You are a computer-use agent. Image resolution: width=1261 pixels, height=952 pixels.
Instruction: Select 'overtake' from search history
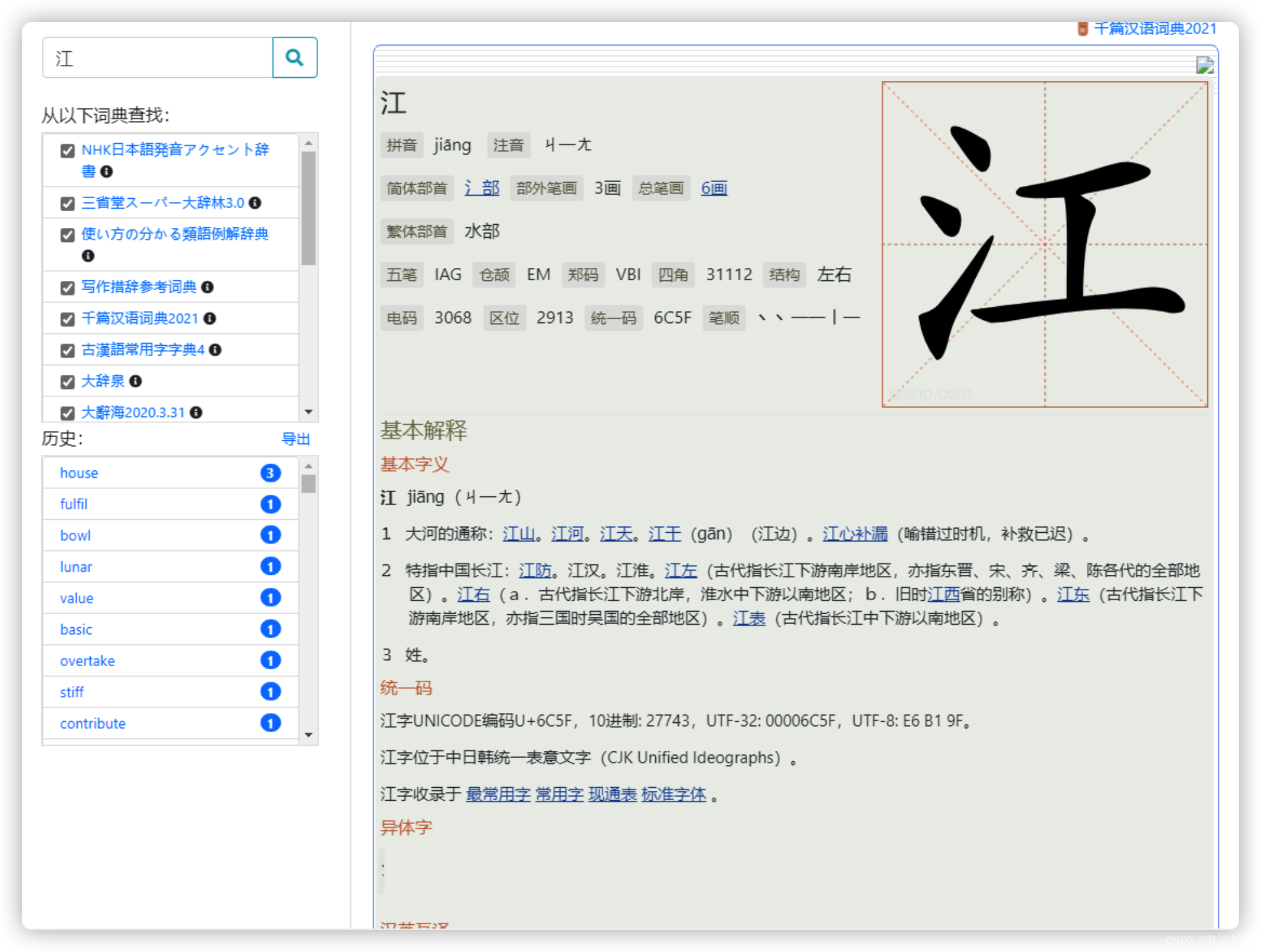coord(87,661)
